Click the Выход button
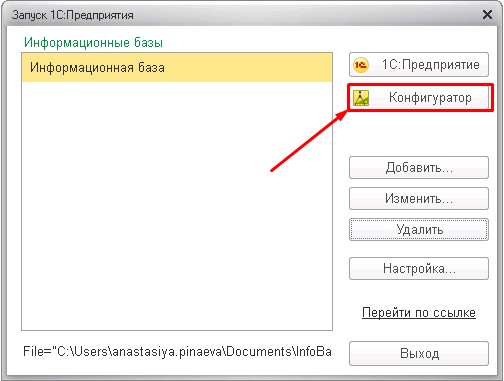504x381 pixels. coord(419,353)
